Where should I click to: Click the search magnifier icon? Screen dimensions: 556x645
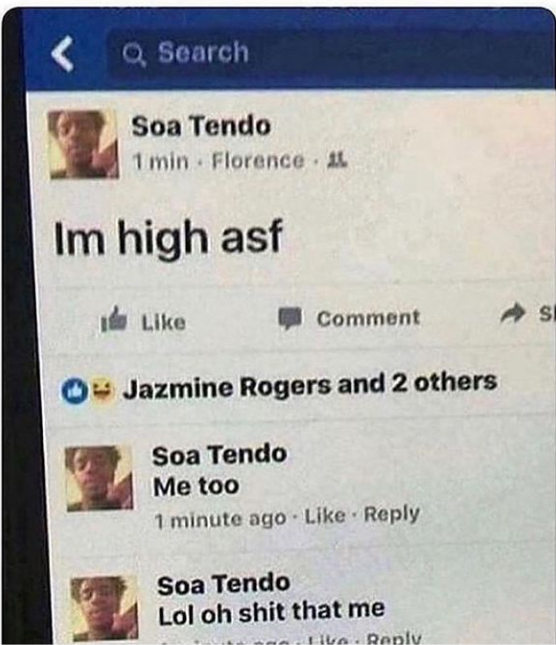pyautogui.click(x=134, y=55)
